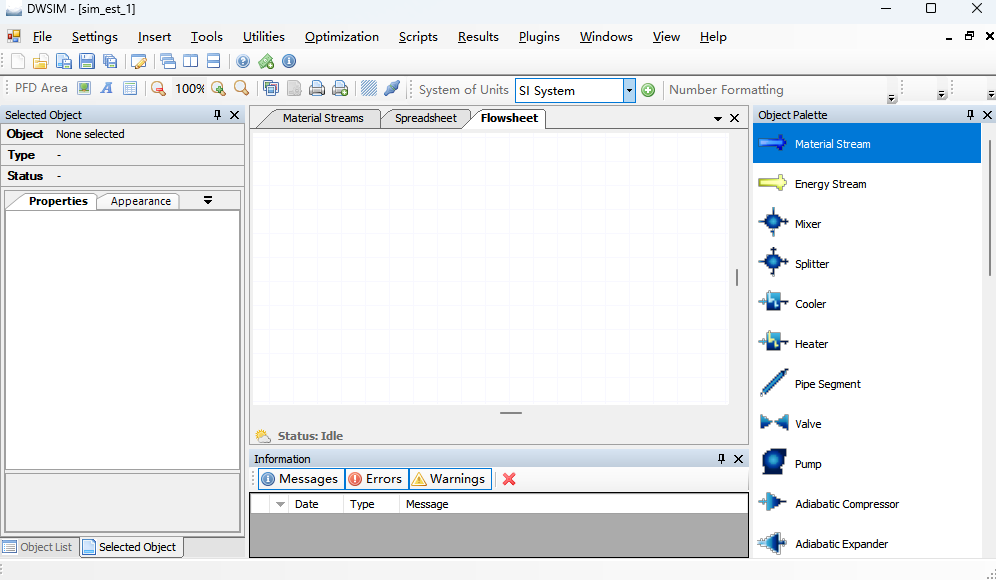This screenshot has width=996, height=580.
Task: Click the green add unit system button
Action: (x=648, y=90)
